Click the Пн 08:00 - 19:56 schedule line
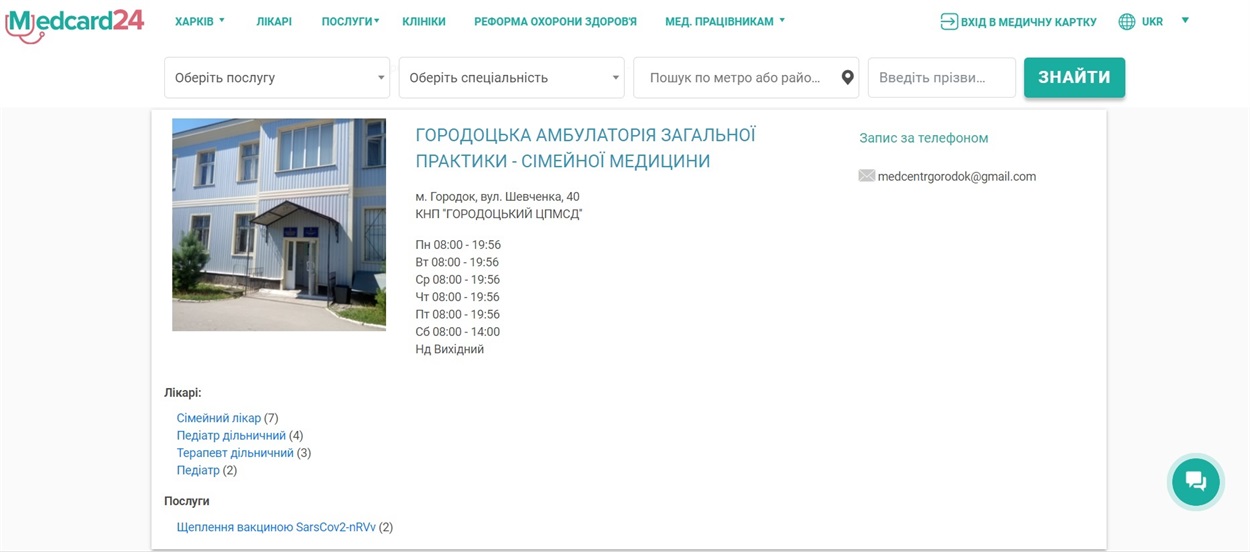Viewport: 1250px width, 552px height. pyautogui.click(x=458, y=245)
